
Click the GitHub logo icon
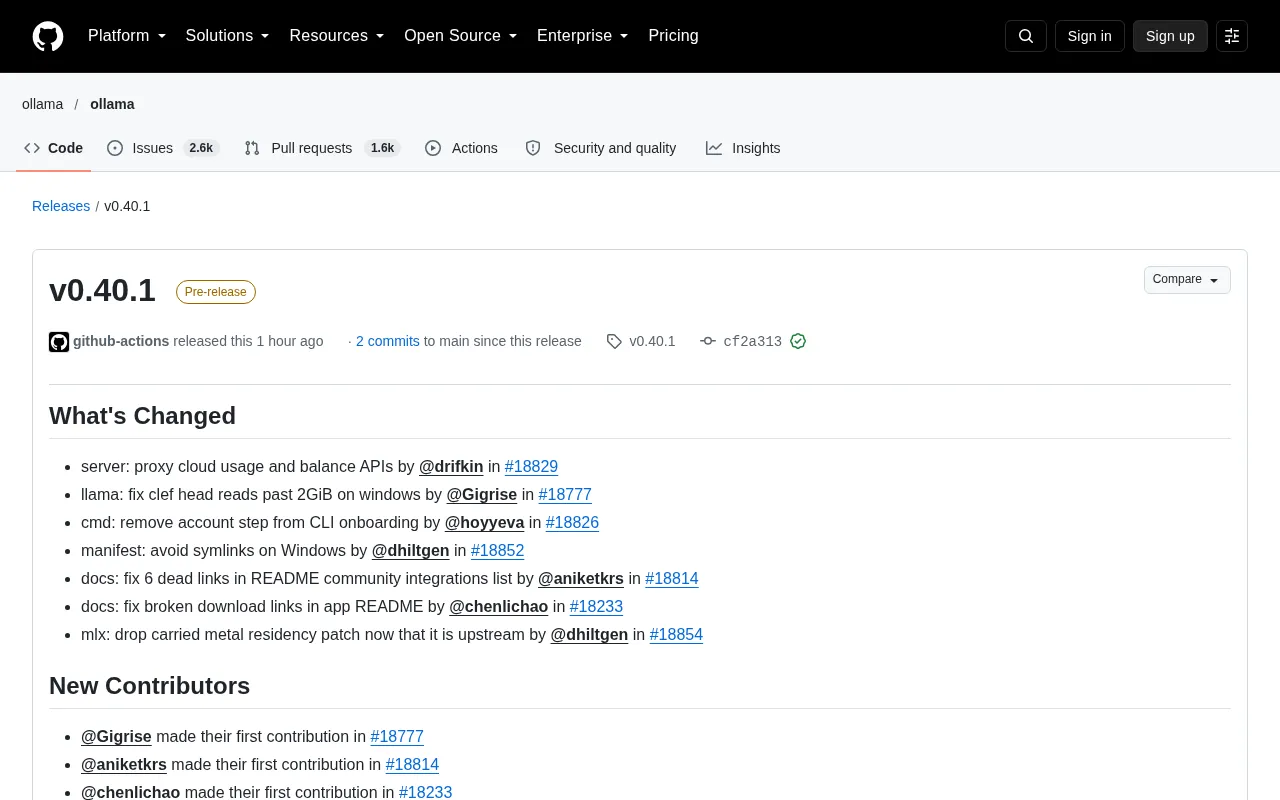[48, 36]
